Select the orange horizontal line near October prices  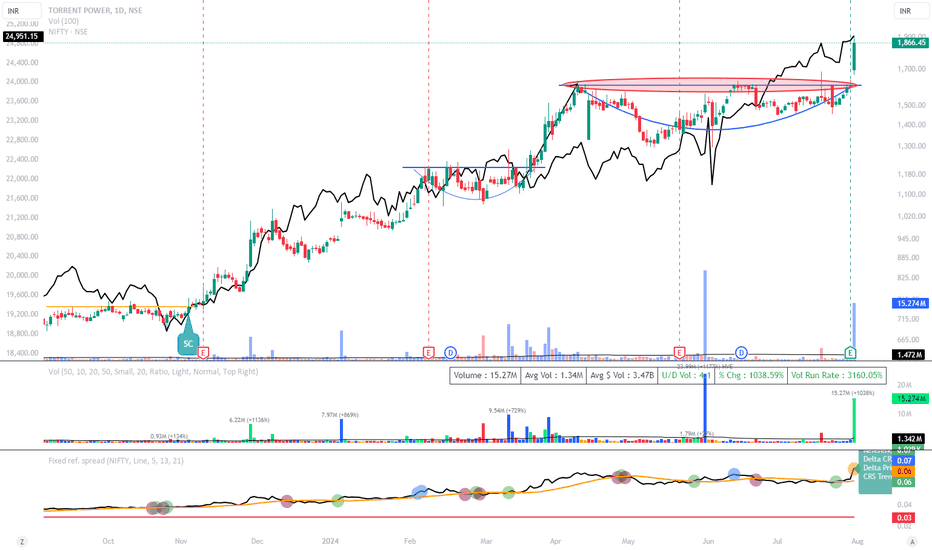118,307
